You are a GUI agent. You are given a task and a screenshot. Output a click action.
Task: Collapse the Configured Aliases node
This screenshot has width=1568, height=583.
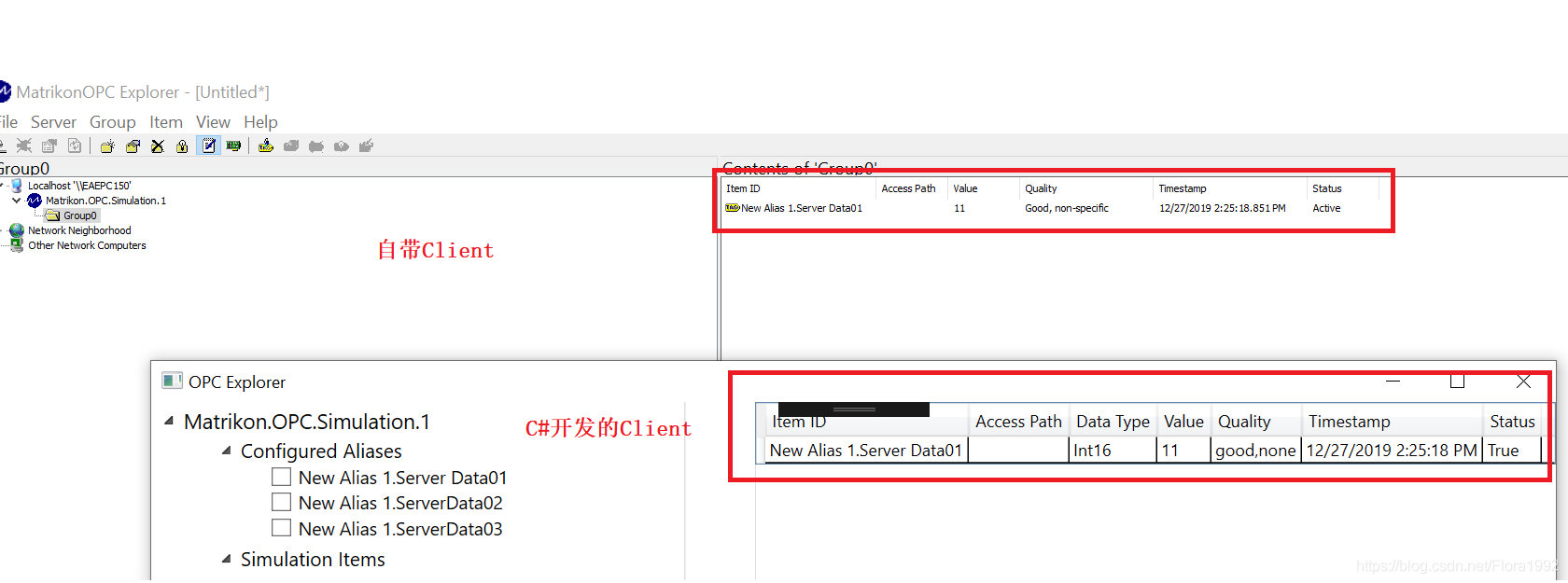(226, 451)
